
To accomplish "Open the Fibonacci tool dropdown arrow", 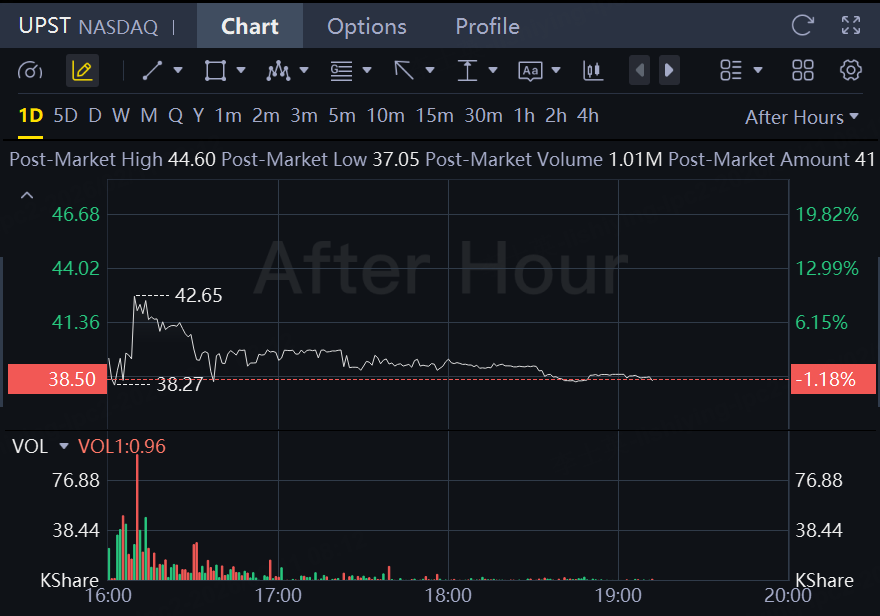I will click(367, 70).
